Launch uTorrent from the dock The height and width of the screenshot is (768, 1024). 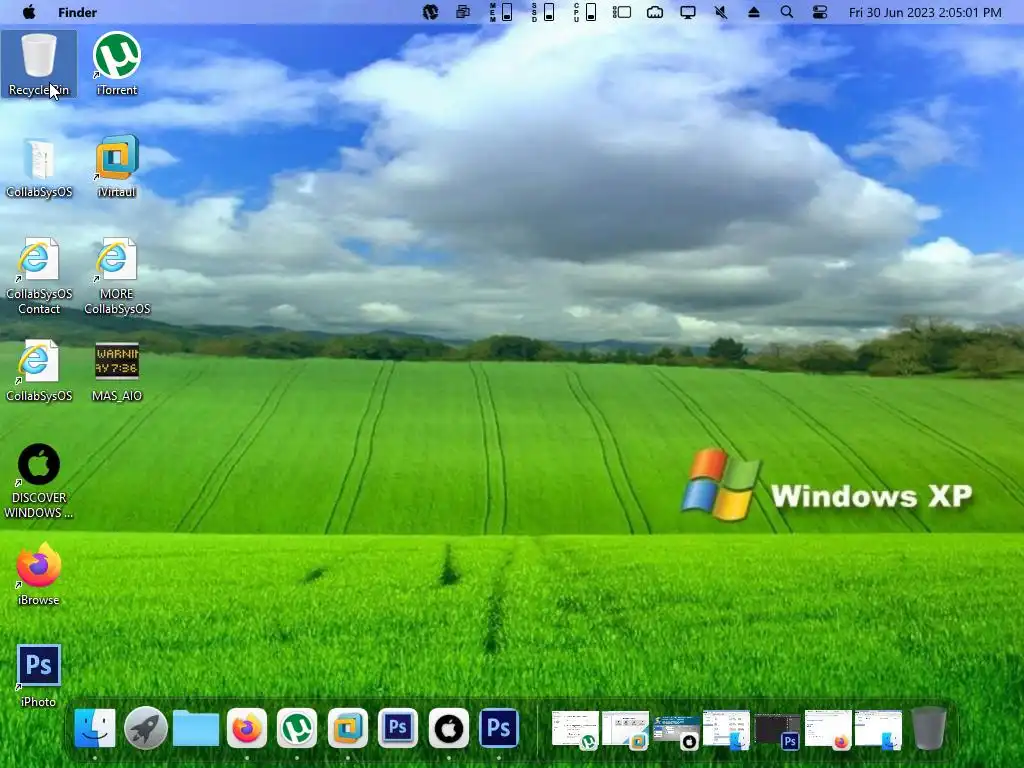coord(297,728)
